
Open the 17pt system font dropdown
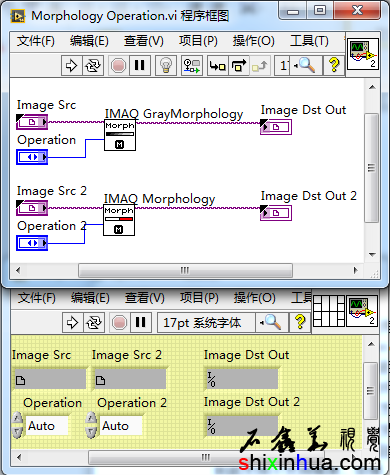pos(206,323)
